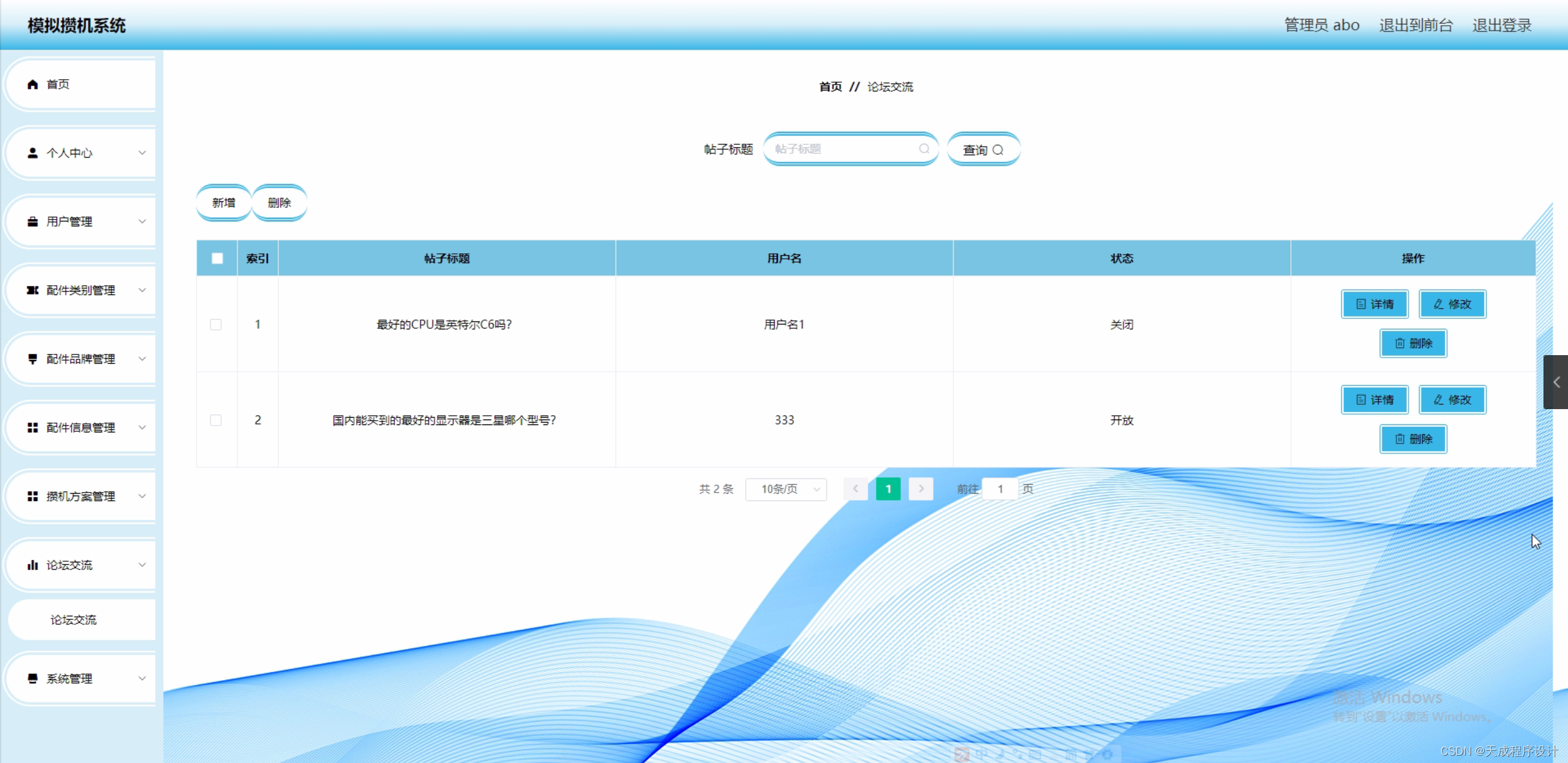The width and height of the screenshot is (1568, 763).
Task: Expand the 配件品牌管理 menu chevron
Action: coord(142,359)
